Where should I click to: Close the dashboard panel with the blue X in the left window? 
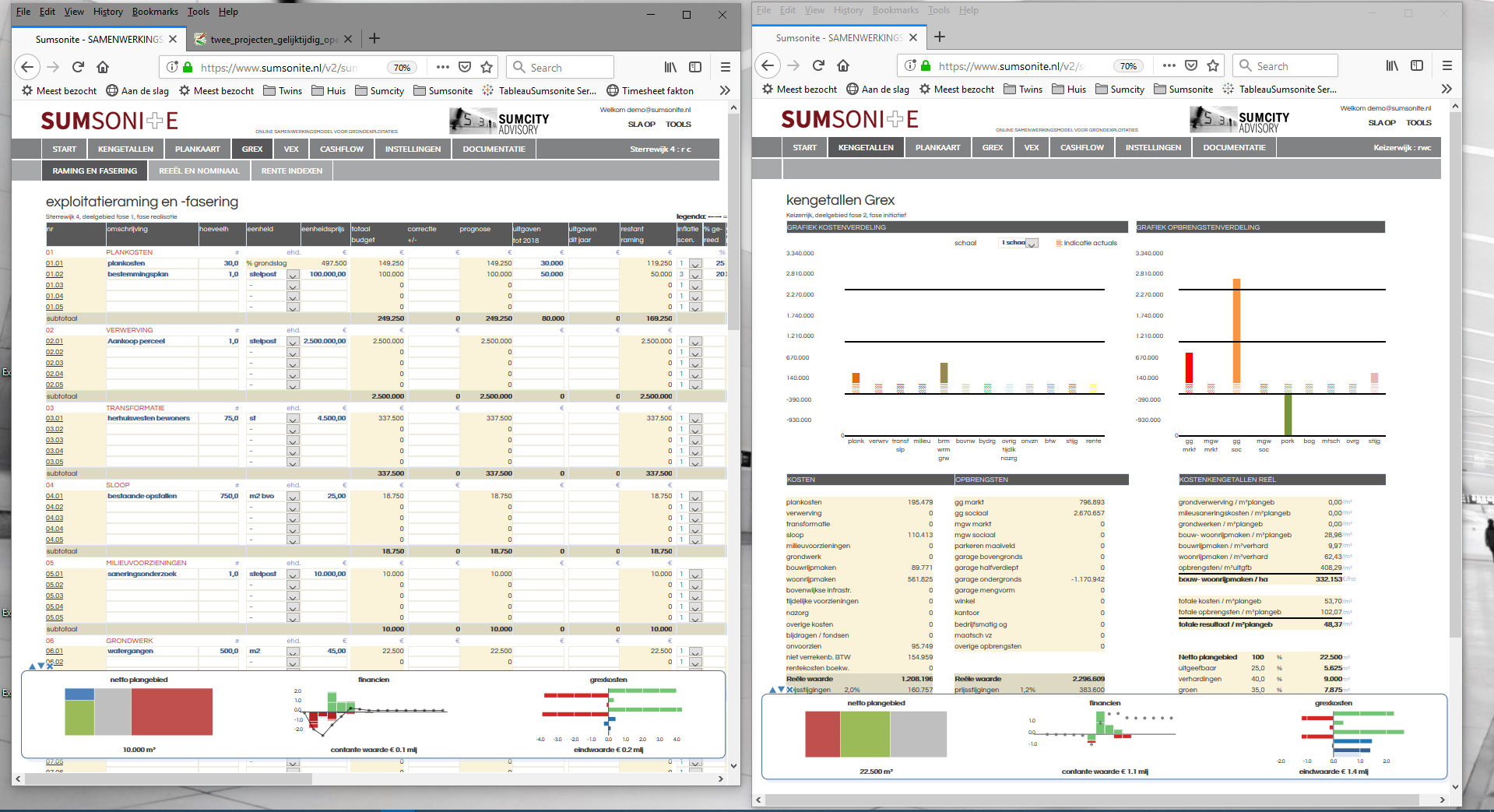51,666
